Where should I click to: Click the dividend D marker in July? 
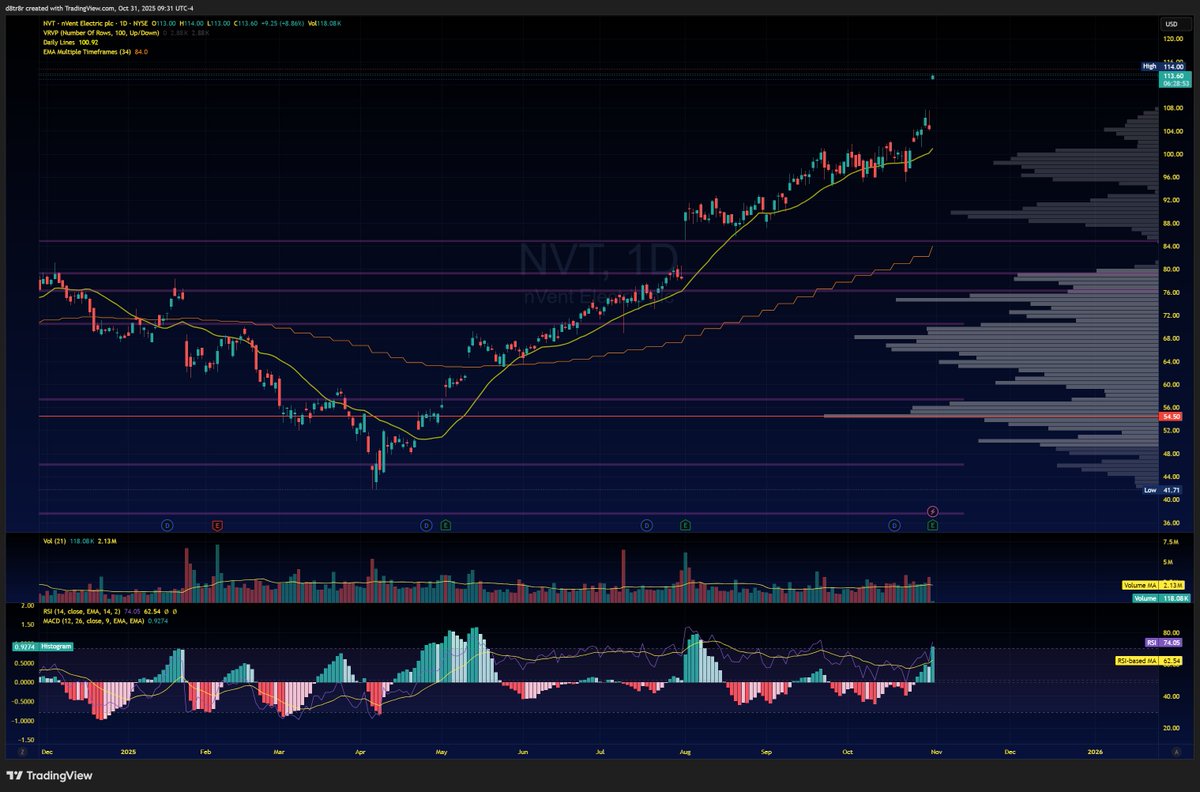(646, 524)
